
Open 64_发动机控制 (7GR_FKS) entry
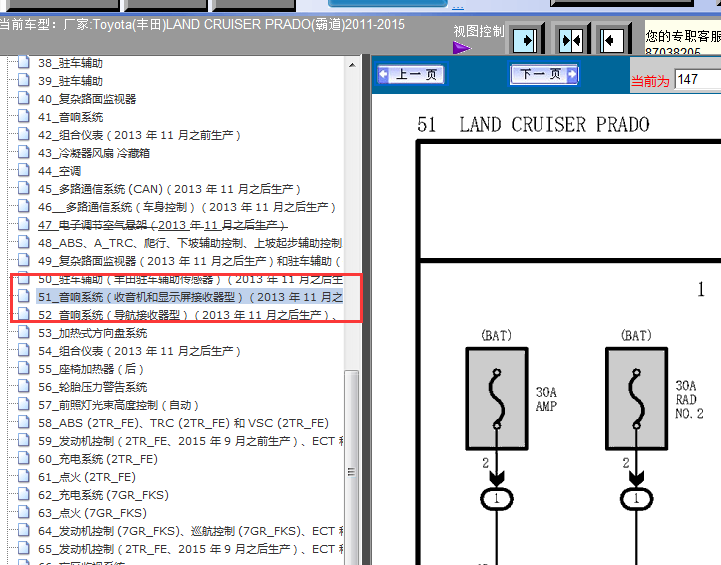point(190,531)
